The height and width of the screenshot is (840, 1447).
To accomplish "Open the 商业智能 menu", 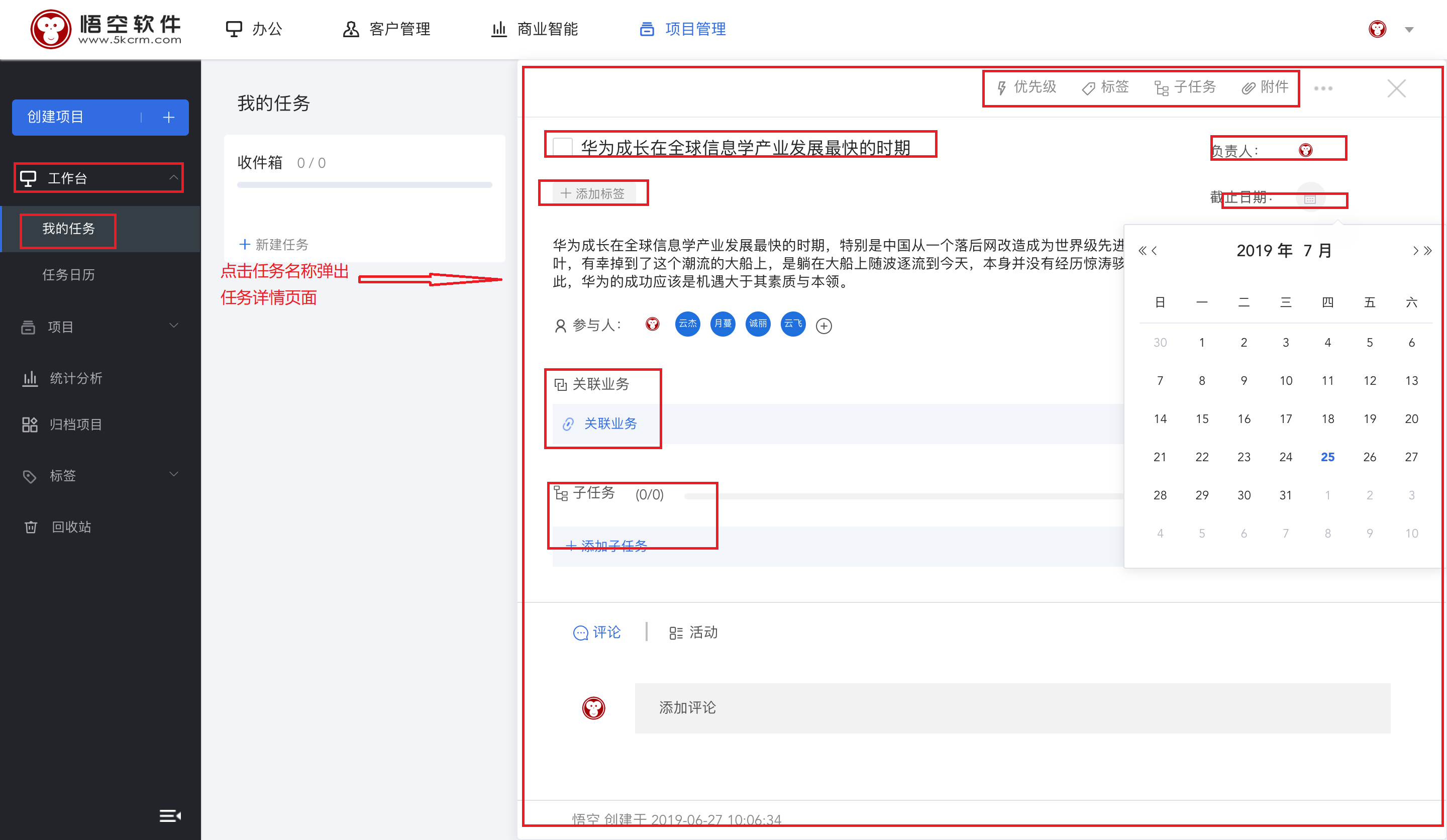I will pyautogui.click(x=535, y=29).
